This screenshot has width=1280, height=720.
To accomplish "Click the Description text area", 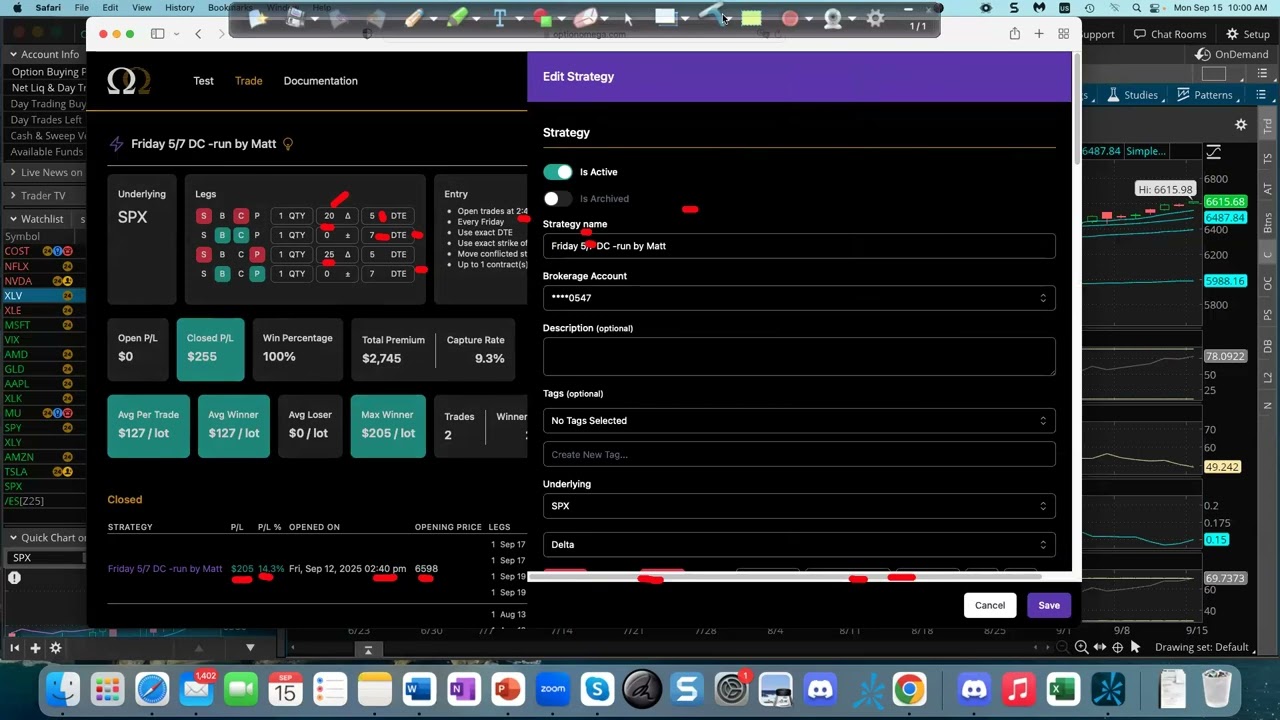I will tap(799, 357).
